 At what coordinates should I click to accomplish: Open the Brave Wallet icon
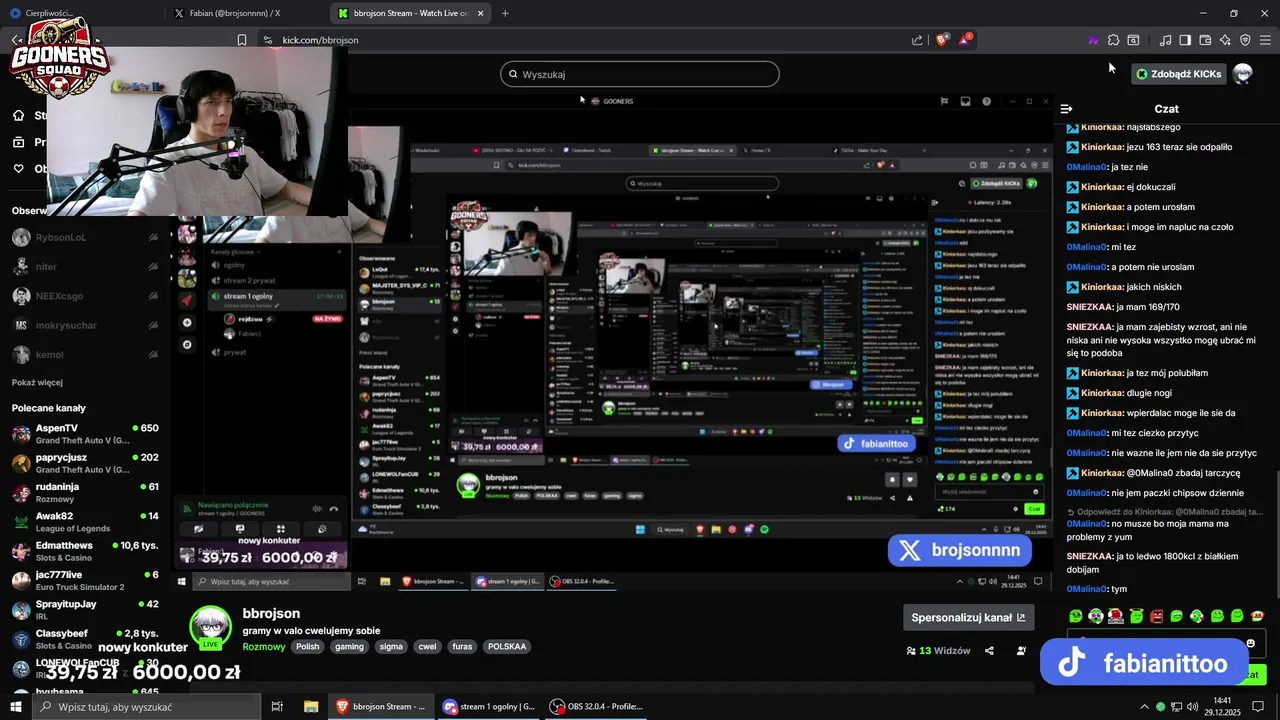coord(1205,40)
